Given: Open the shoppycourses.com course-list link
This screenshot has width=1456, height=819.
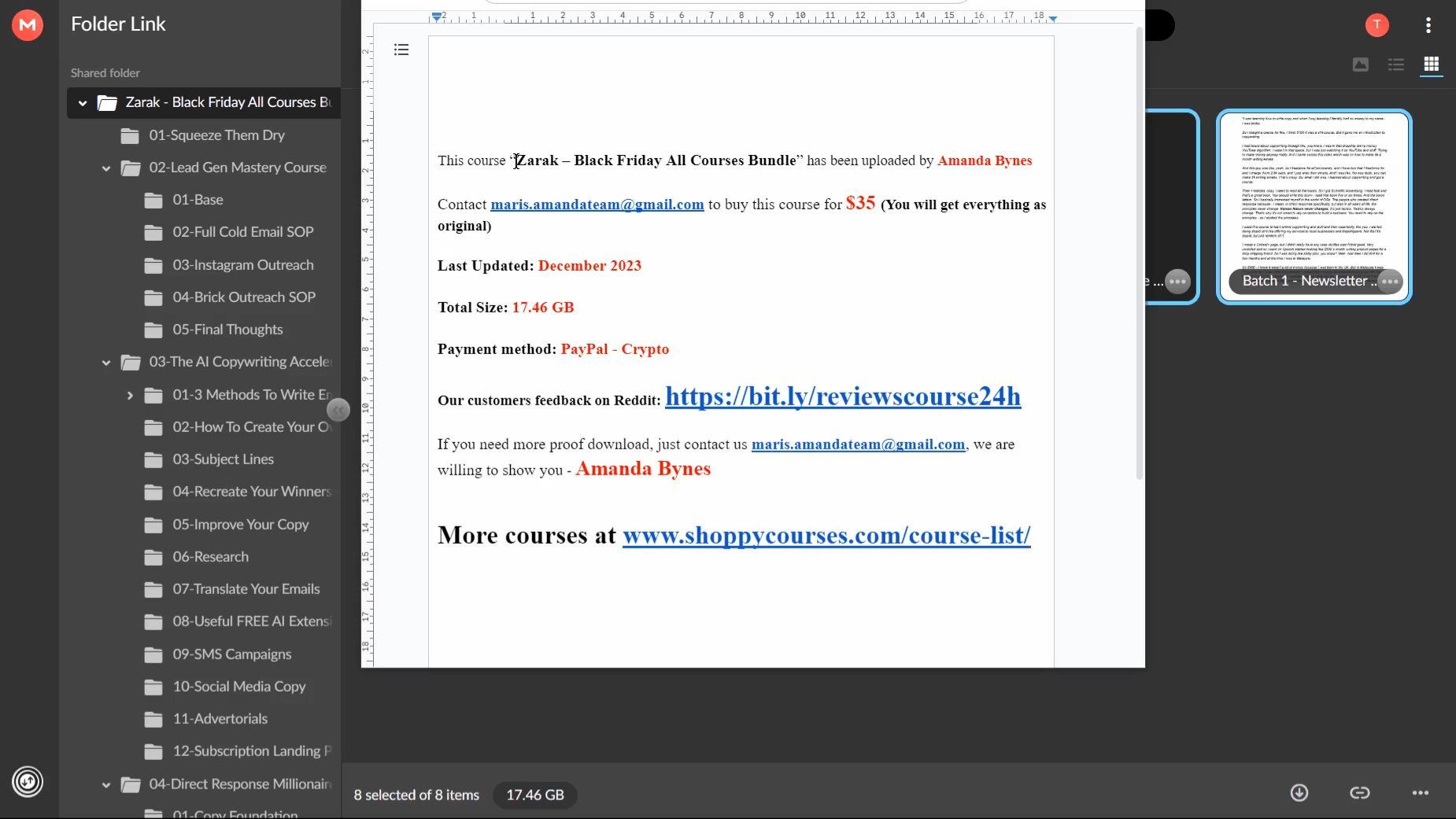Looking at the screenshot, I should [x=826, y=536].
